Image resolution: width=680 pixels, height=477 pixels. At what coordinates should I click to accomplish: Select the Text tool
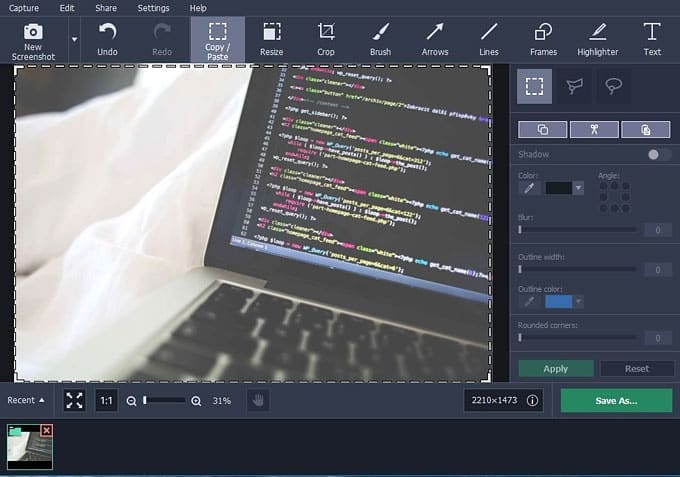tap(652, 38)
